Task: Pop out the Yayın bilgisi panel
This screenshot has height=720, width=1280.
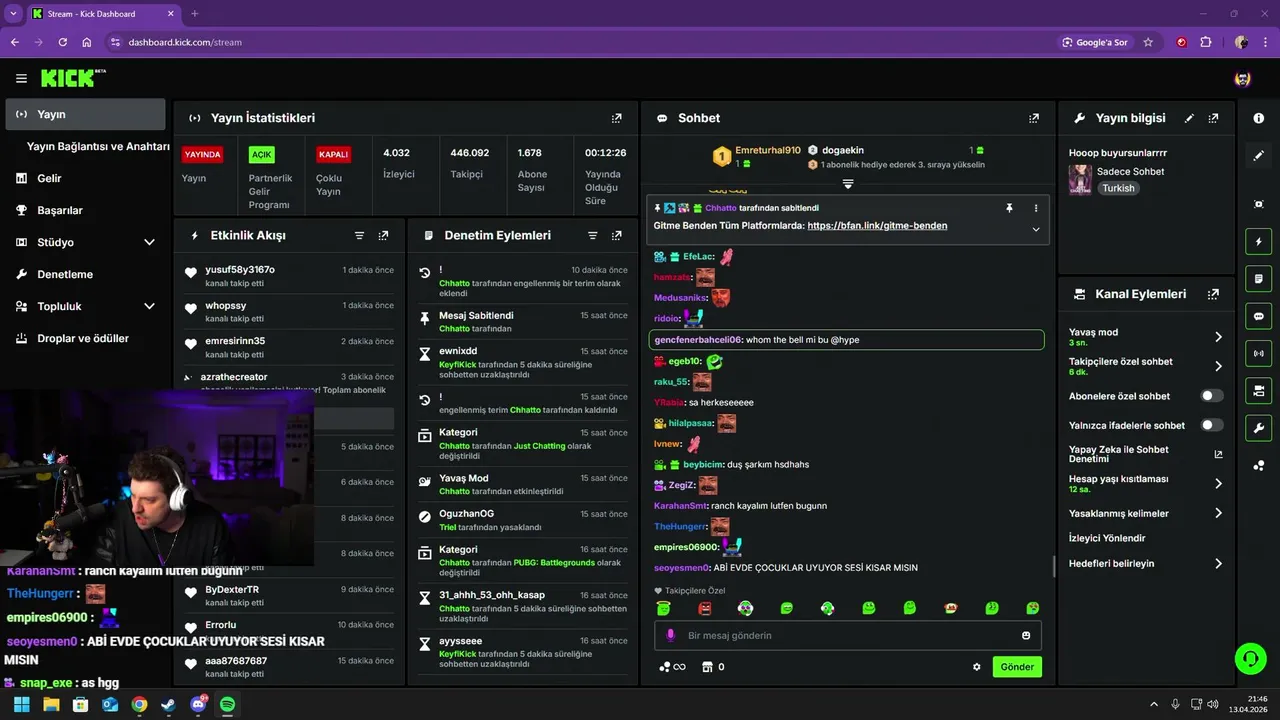Action: 1213,118
